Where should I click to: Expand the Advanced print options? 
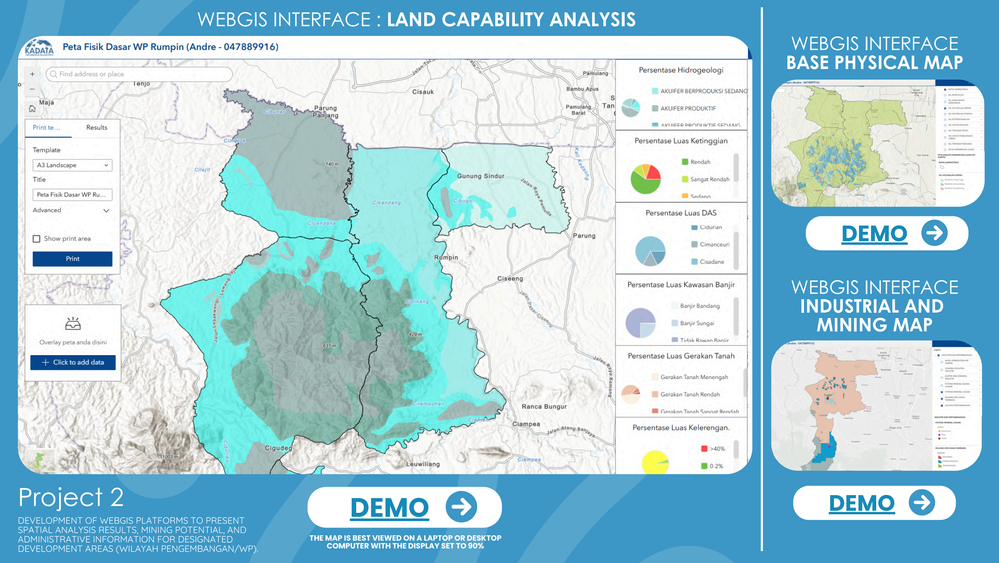(72, 210)
